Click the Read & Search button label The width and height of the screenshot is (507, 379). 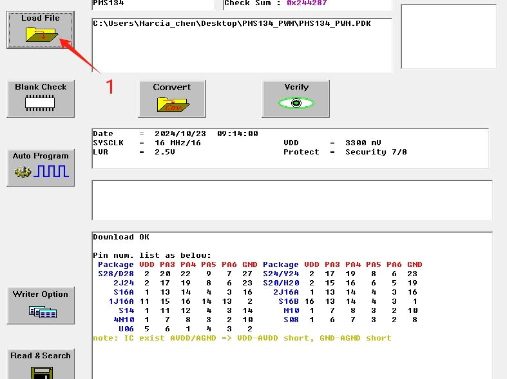click(40, 355)
